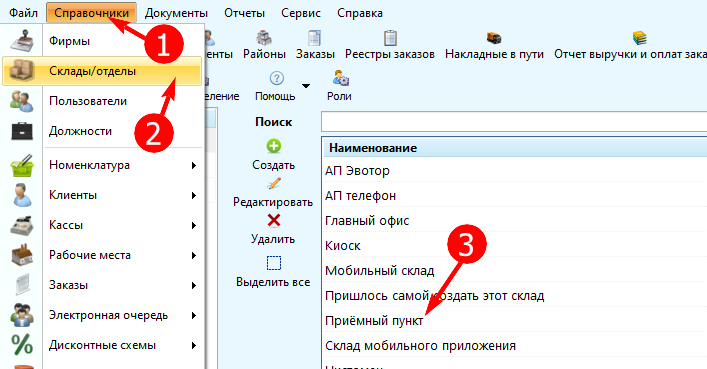Open the Сервис menu
The height and width of the screenshot is (369, 707).
301,13
